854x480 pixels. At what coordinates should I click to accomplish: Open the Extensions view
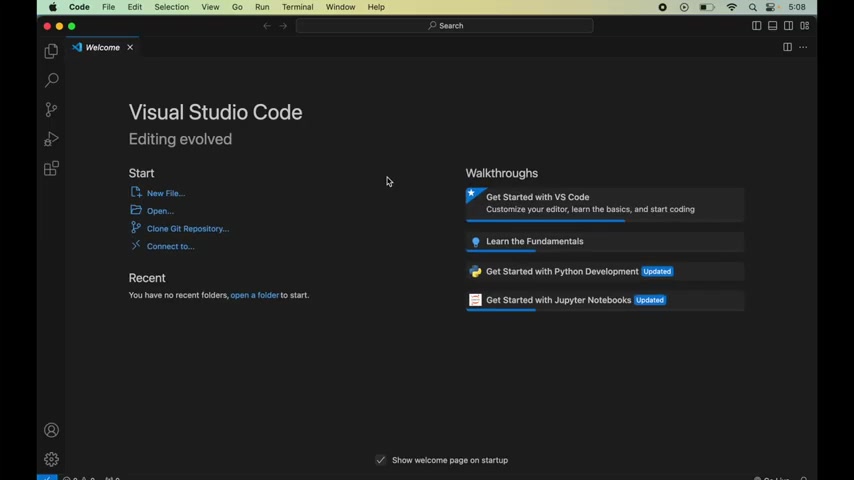click(51, 168)
